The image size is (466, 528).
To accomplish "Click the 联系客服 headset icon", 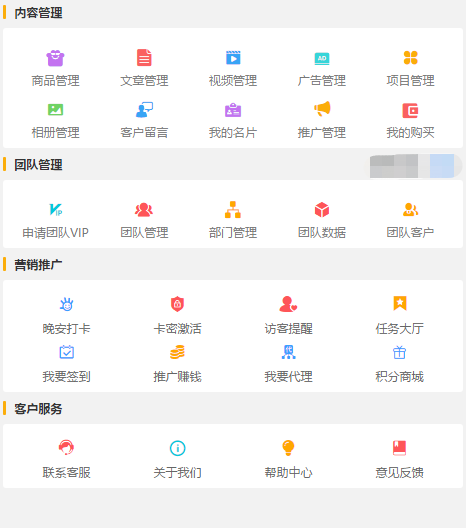I will 66,448.
